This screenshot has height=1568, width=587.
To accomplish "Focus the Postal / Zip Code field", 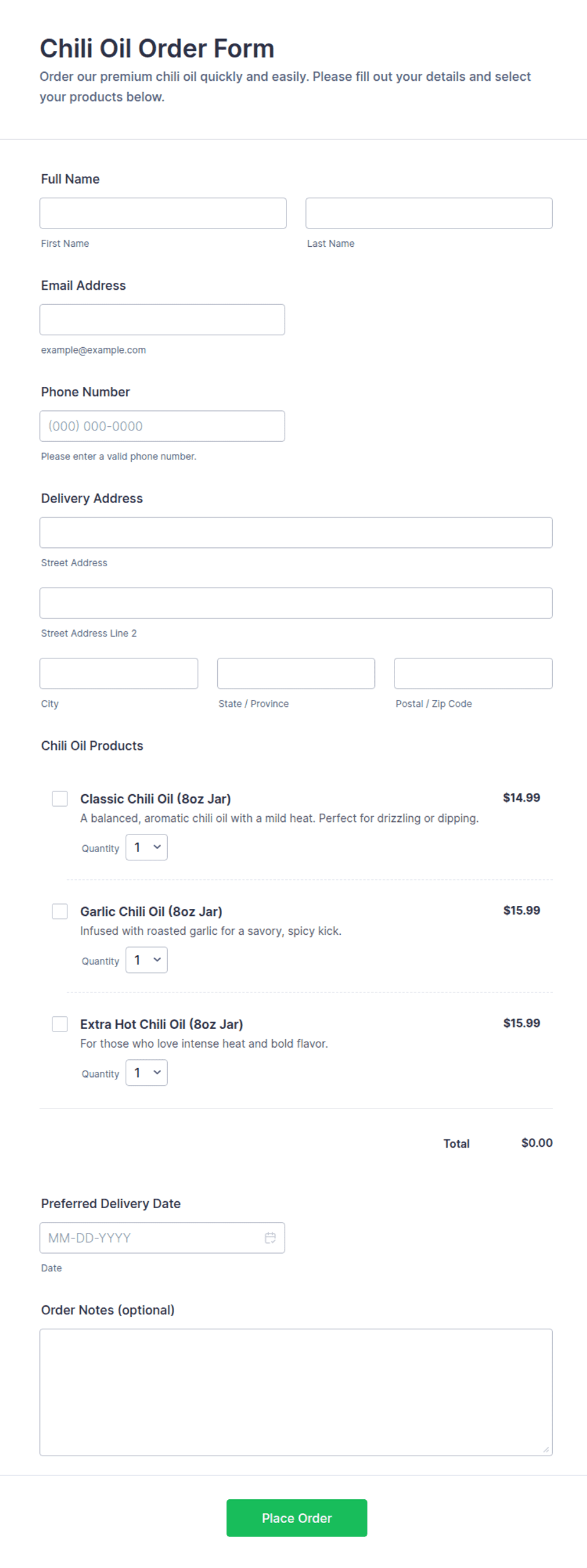I will [x=473, y=674].
